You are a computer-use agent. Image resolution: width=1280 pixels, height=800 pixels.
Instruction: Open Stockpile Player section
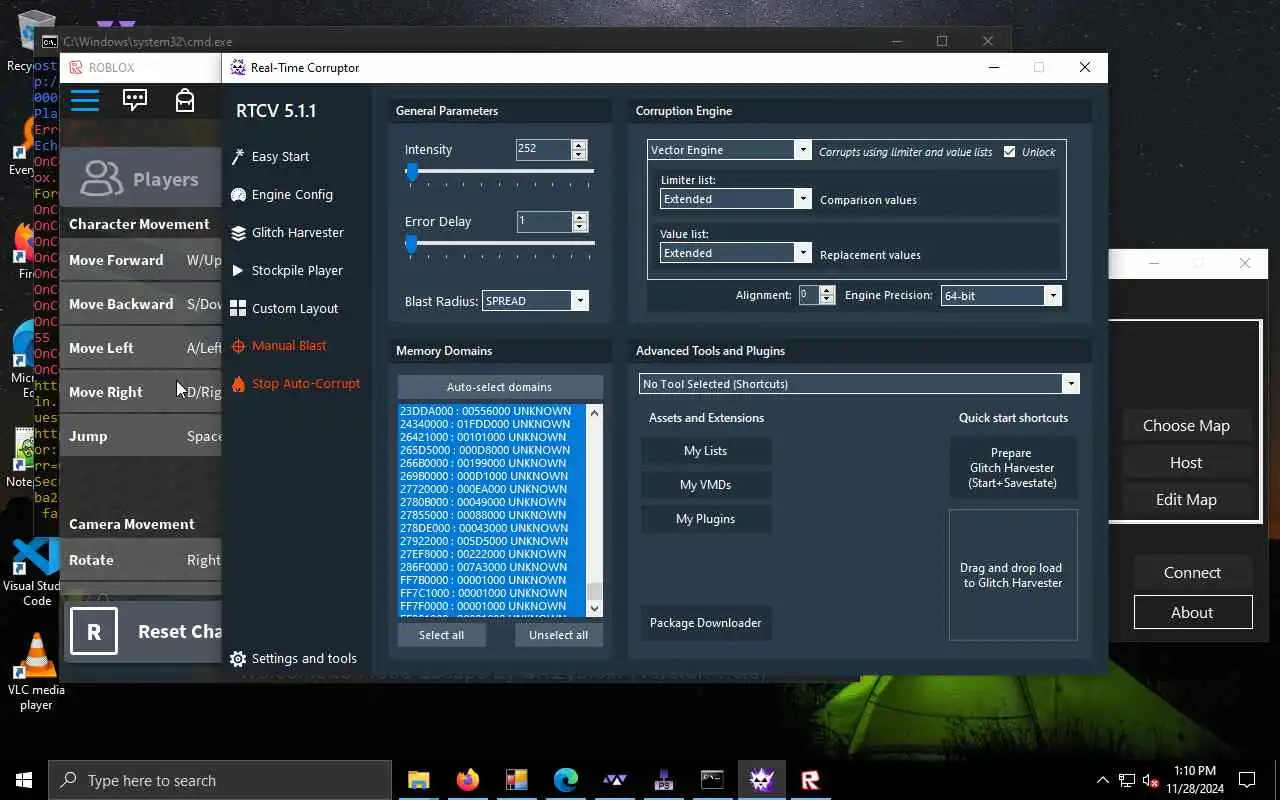[x=297, y=271]
